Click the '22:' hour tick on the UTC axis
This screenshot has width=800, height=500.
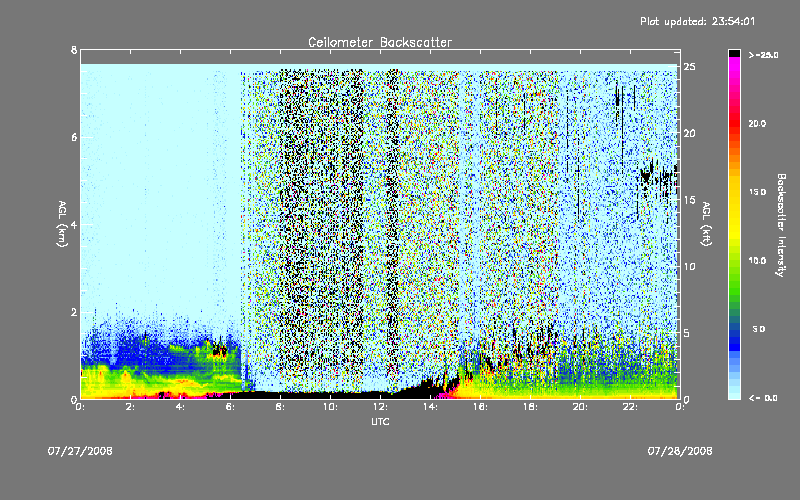pos(630,407)
